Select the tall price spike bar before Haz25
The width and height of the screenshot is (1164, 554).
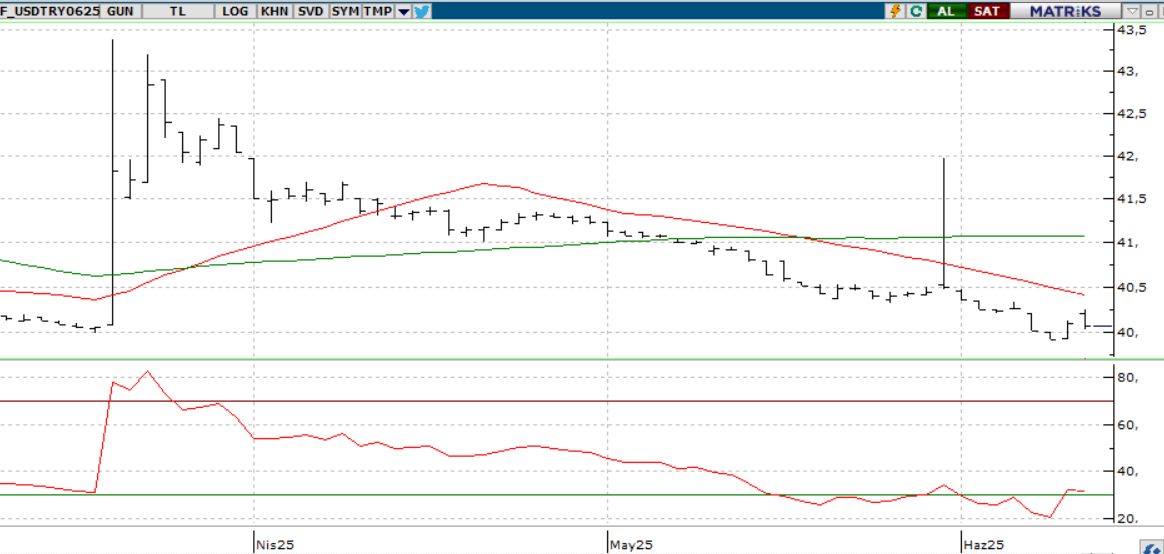tap(943, 222)
